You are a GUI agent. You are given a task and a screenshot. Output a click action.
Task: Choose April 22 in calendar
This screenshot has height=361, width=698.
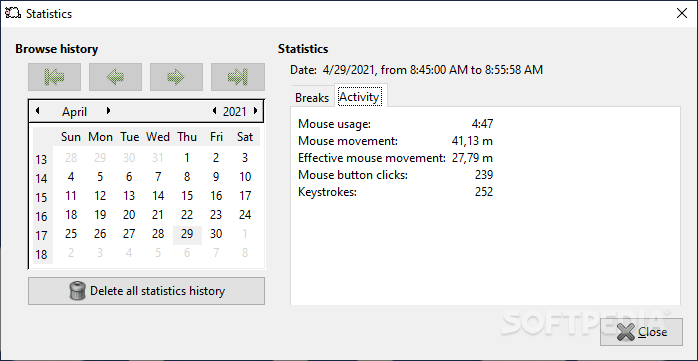tap(187, 215)
